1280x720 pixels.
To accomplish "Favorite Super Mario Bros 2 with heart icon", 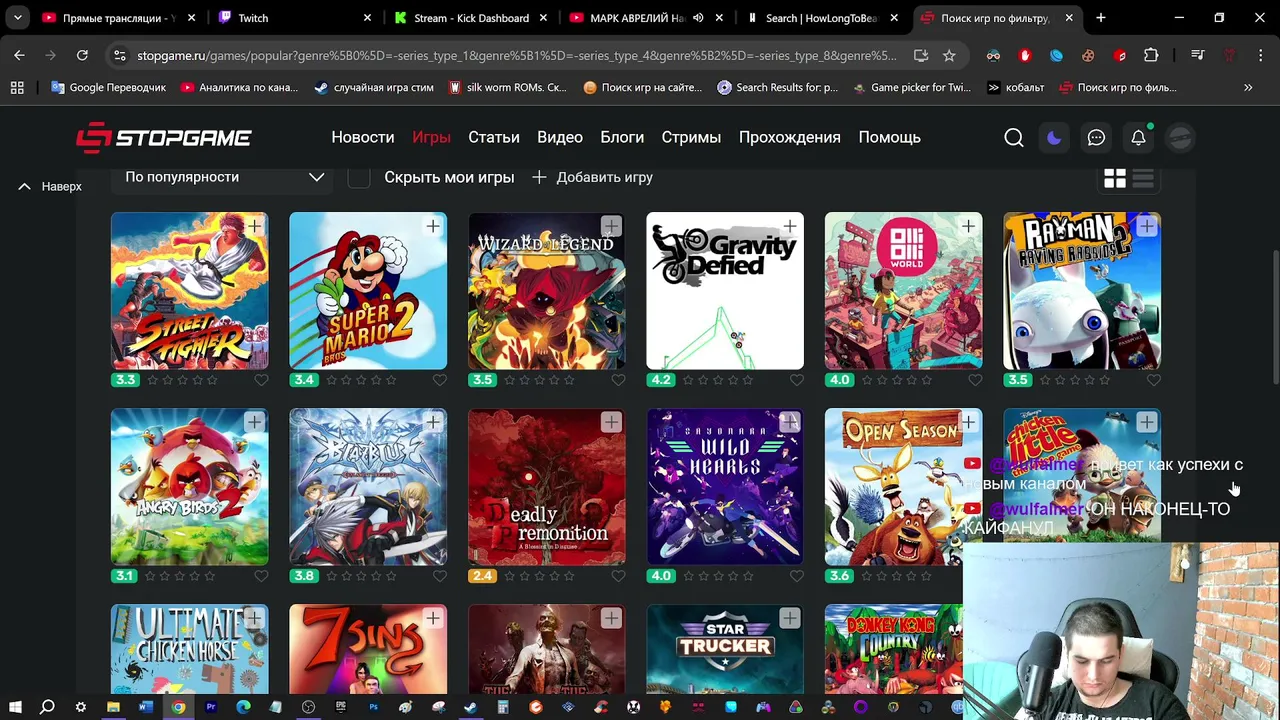I will pos(440,380).
